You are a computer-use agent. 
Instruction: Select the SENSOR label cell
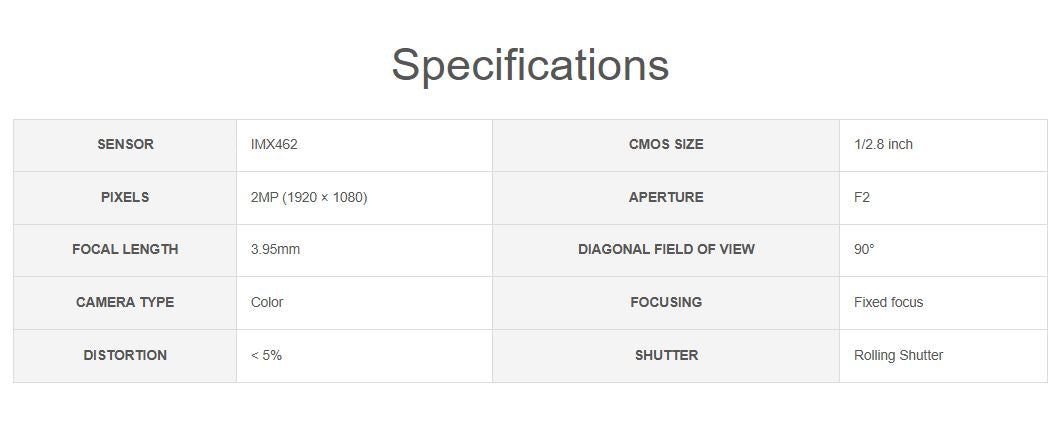coord(125,145)
